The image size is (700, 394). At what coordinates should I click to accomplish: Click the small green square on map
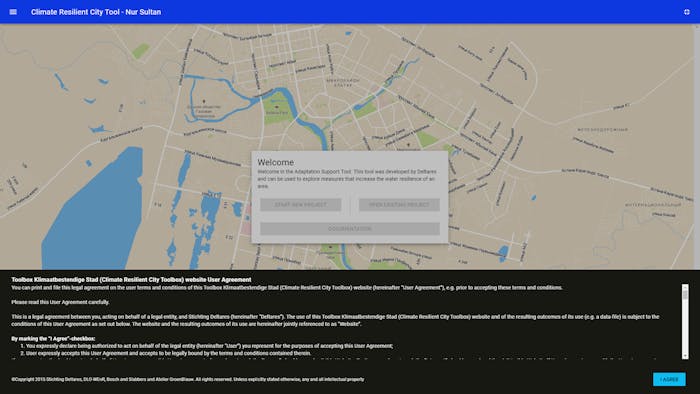(x=141, y=50)
